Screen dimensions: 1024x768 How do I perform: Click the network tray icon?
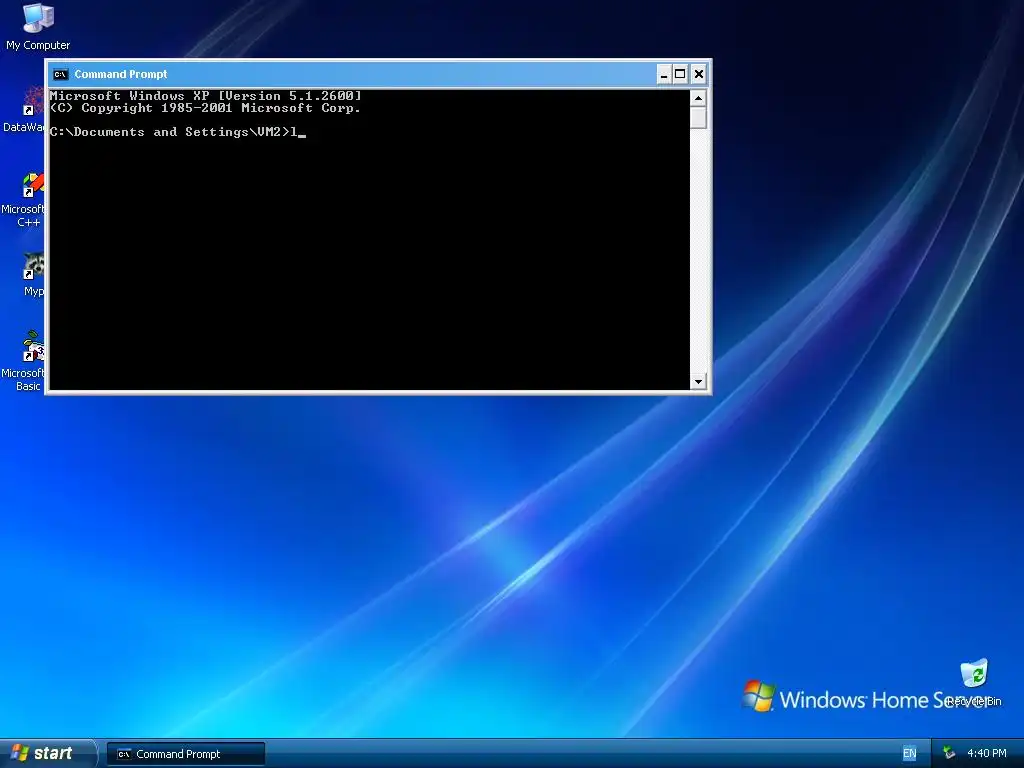pyautogui.click(x=949, y=753)
